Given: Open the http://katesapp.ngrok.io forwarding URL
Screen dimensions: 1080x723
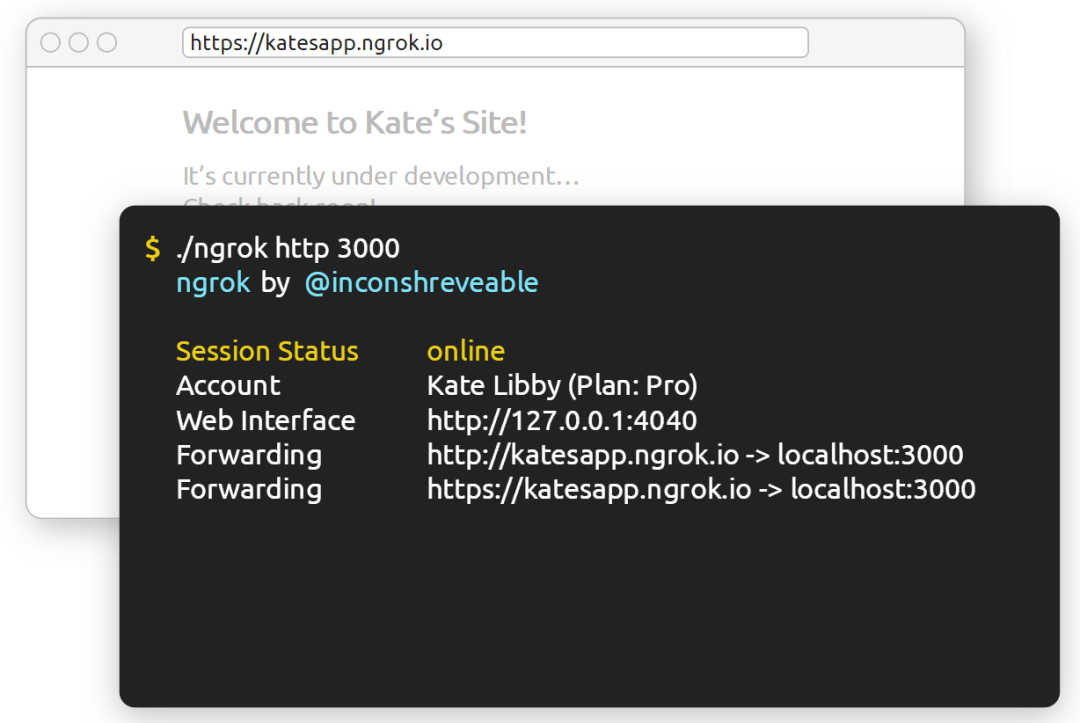Looking at the screenshot, I should coord(583,455).
